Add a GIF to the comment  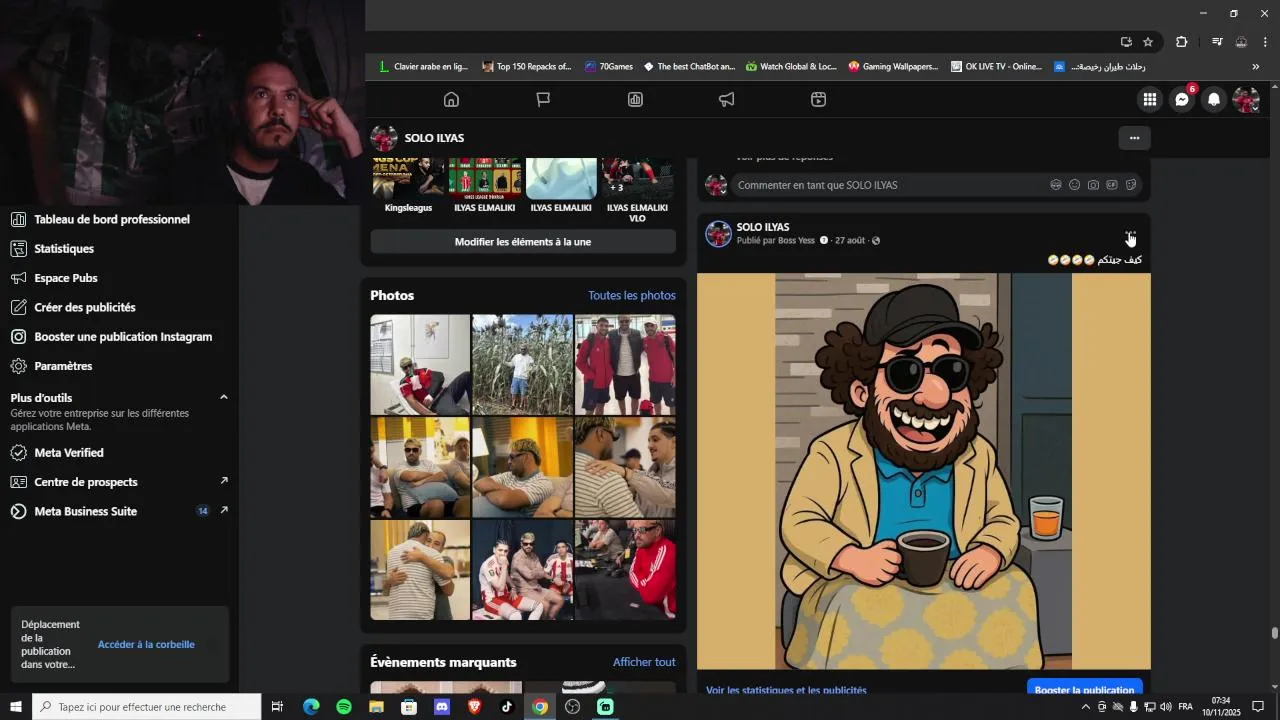coord(1112,185)
